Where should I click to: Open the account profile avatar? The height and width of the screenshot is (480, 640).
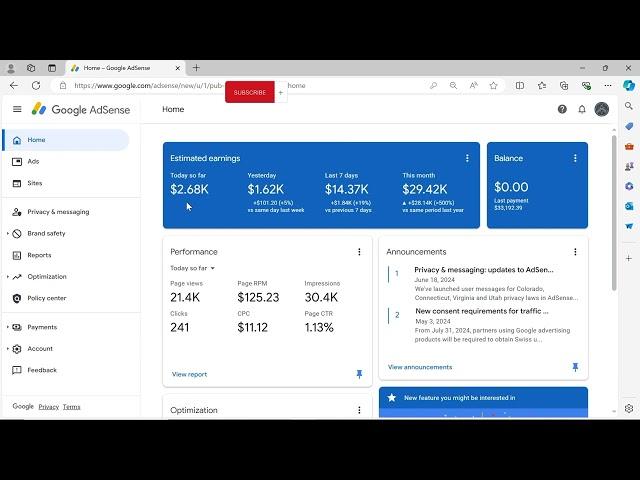point(602,109)
